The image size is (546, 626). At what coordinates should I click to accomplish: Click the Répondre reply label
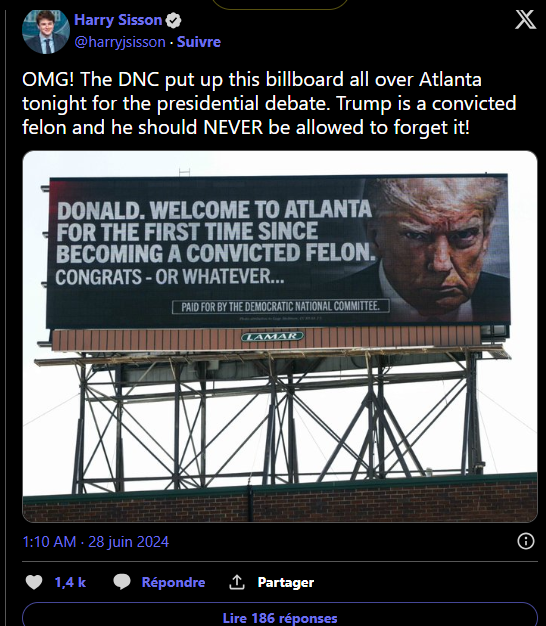pos(173,582)
